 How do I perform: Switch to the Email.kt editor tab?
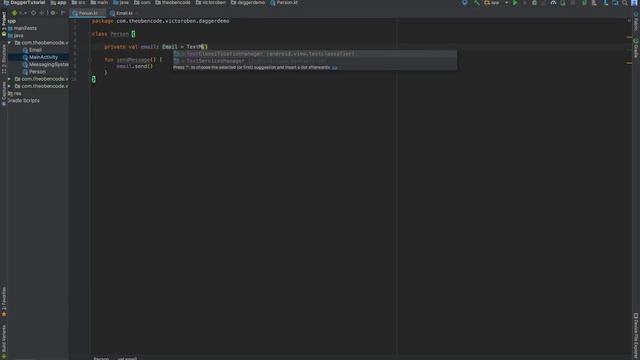122,13
